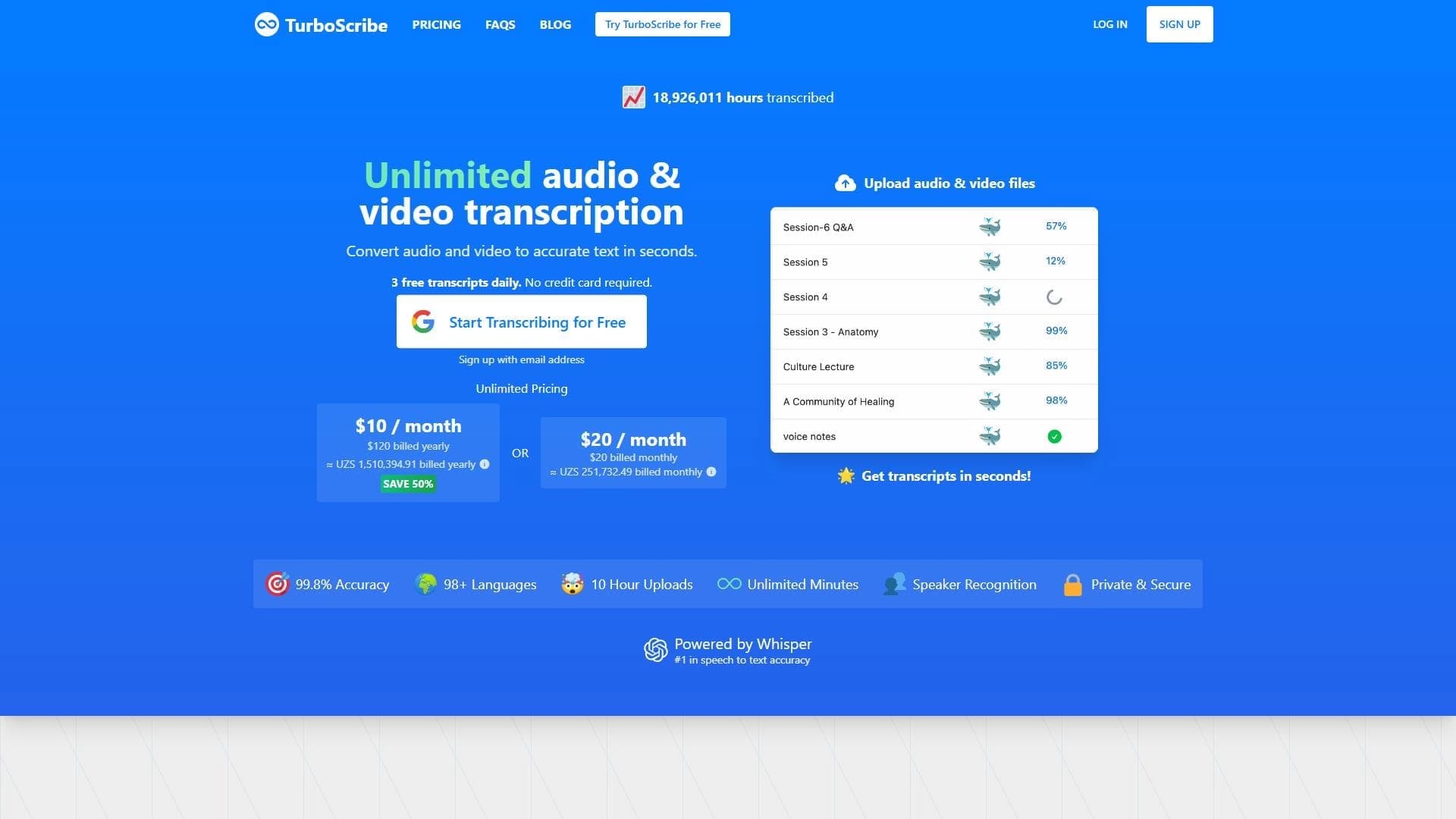This screenshot has width=1456, height=819.
Task: Click the exploding head emoji for 10 Hour Uploads
Action: point(573,584)
